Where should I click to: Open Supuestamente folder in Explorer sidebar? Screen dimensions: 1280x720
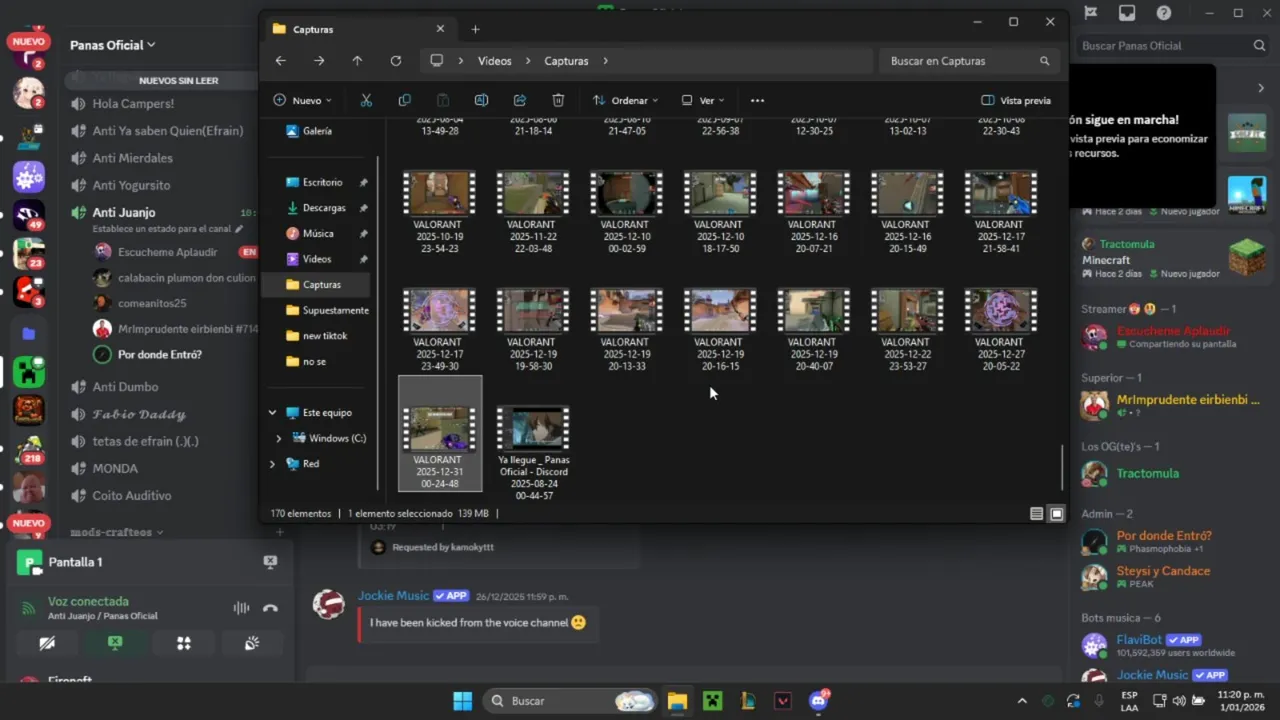325,310
